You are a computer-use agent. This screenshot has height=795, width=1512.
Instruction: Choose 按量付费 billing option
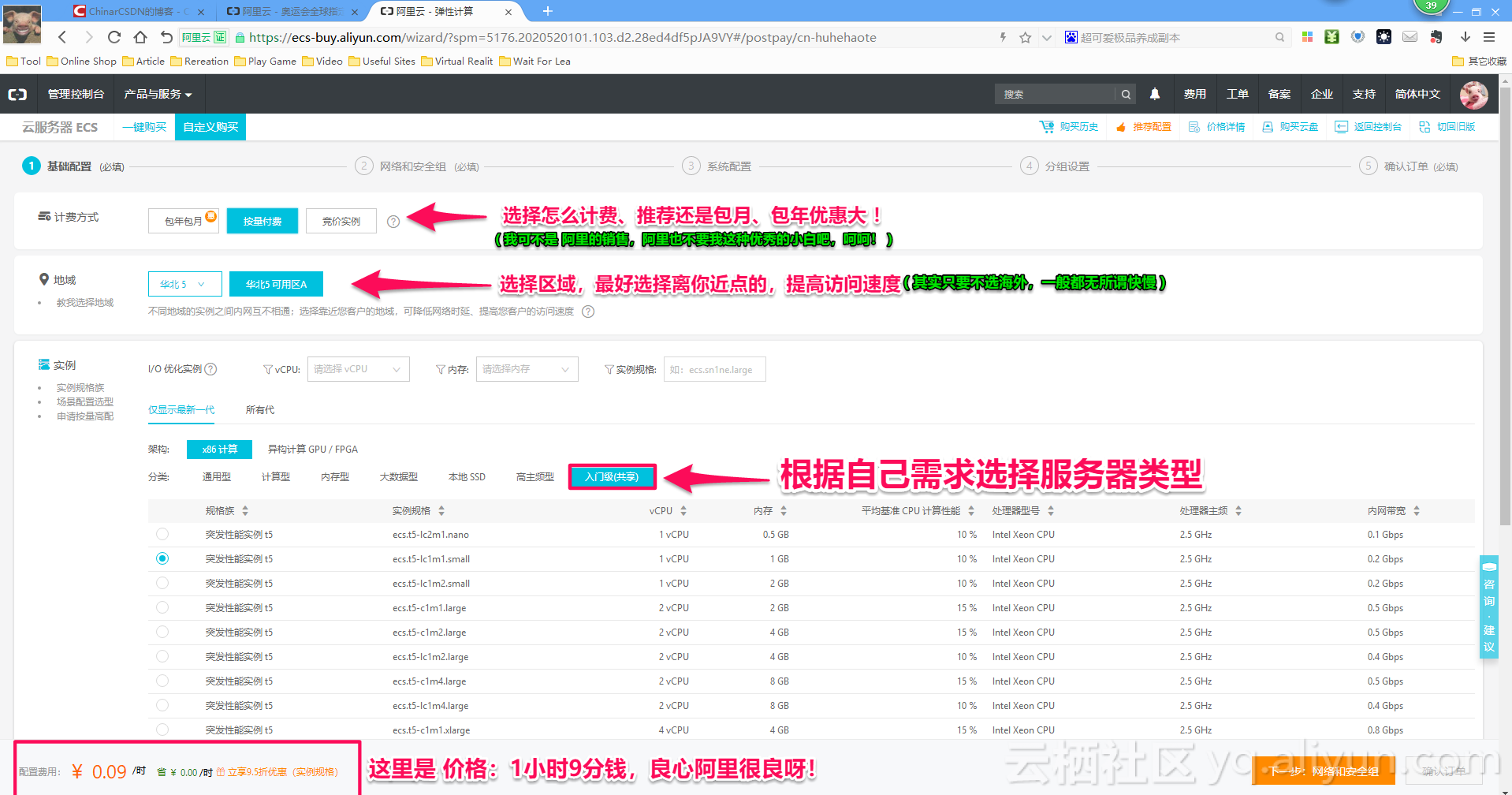pyautogui.click(x=263, y=221)
